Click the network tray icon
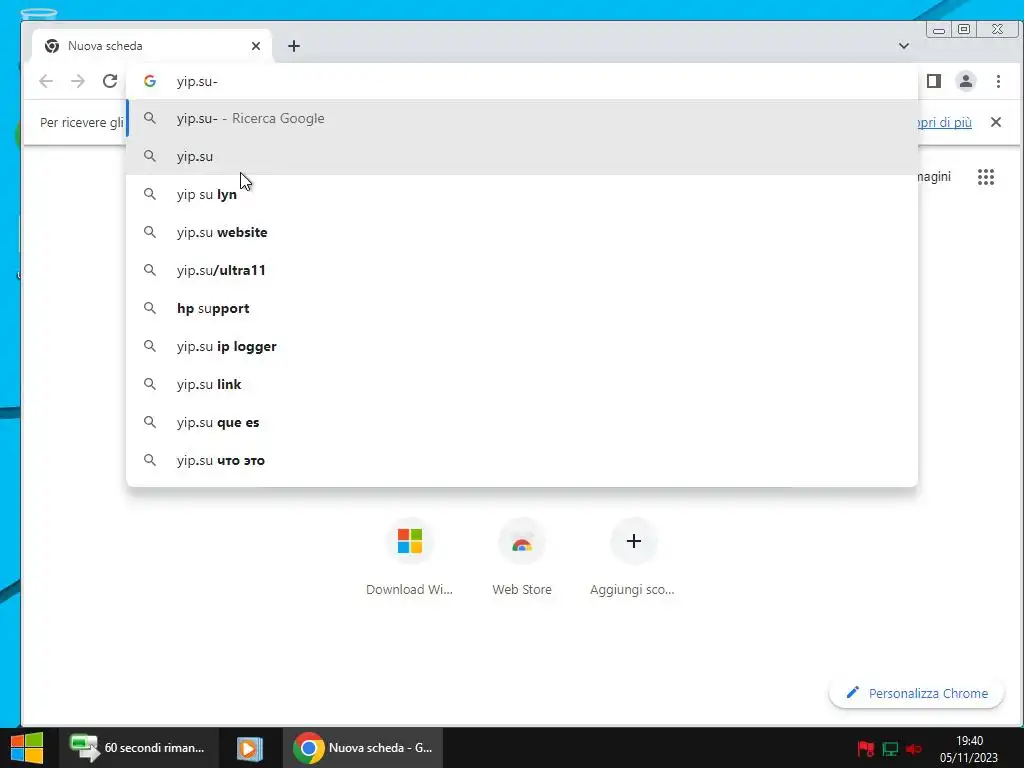 click(x=890, y=748)
